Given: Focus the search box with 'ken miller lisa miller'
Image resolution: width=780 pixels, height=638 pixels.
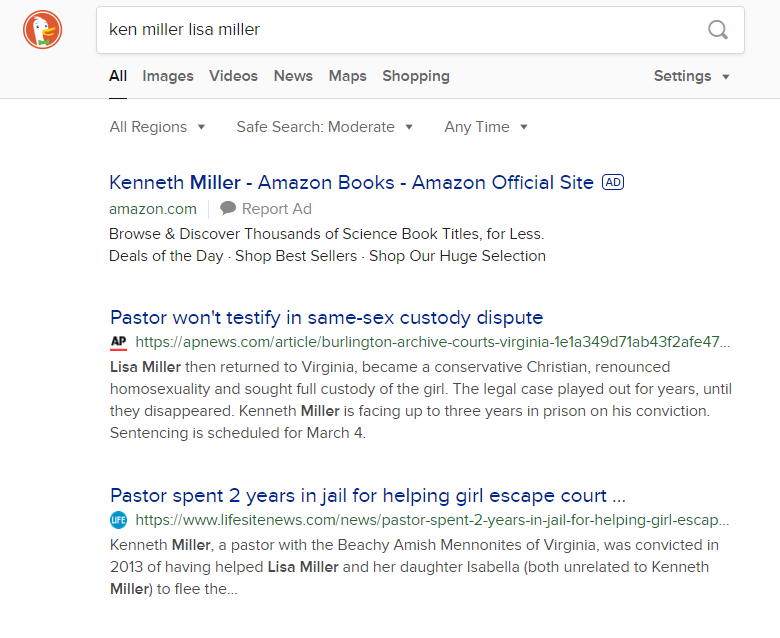Looking at the screenshot, I should pos(420,30).
